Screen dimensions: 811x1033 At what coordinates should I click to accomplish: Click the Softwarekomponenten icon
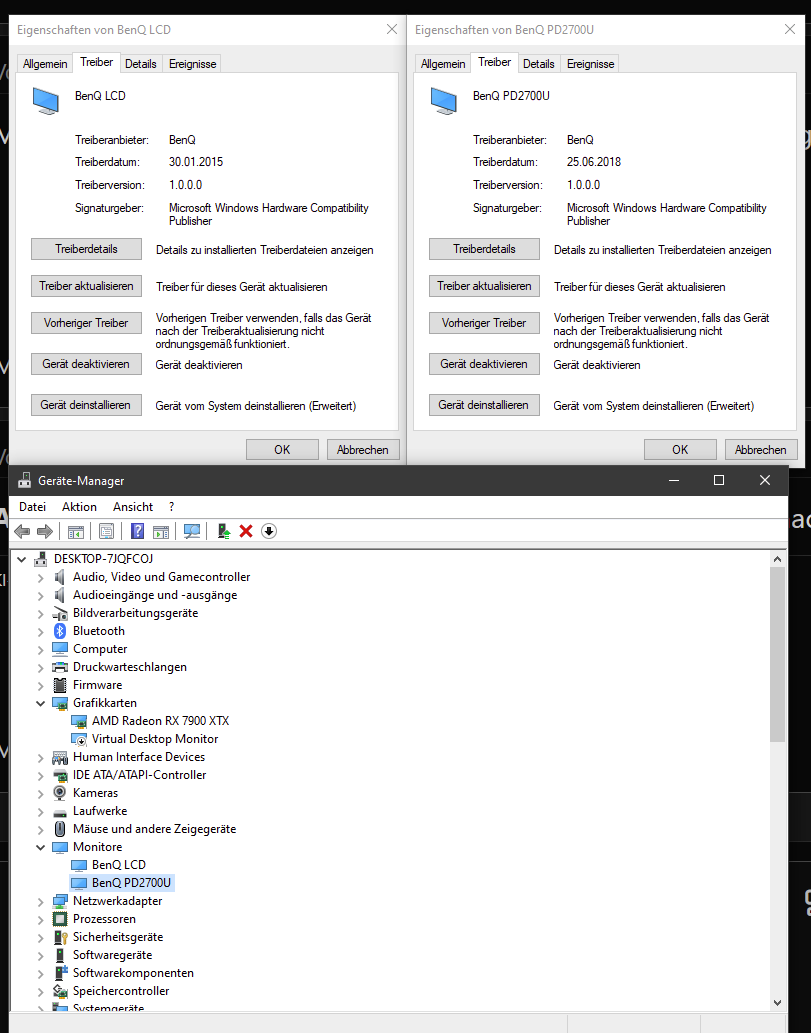coord(60,973)
